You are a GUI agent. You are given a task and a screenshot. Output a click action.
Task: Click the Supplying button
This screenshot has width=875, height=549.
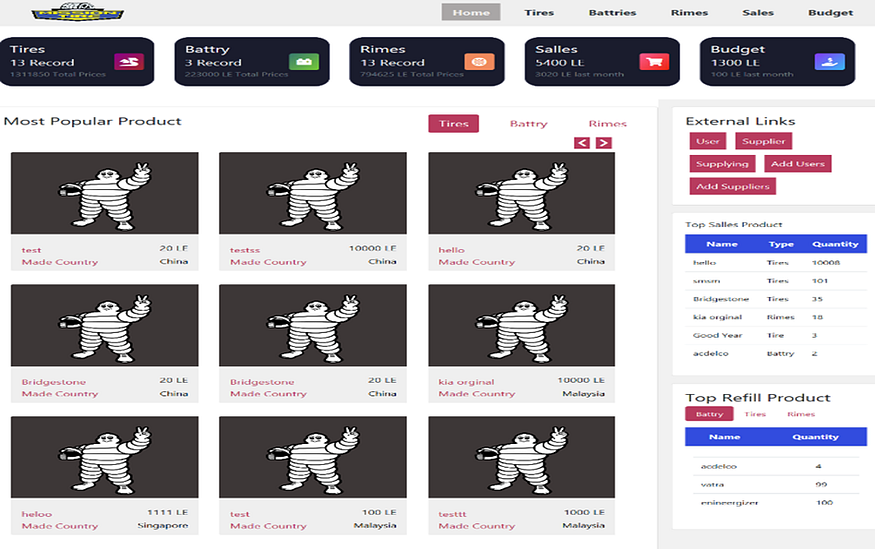[x=722, y=163]
